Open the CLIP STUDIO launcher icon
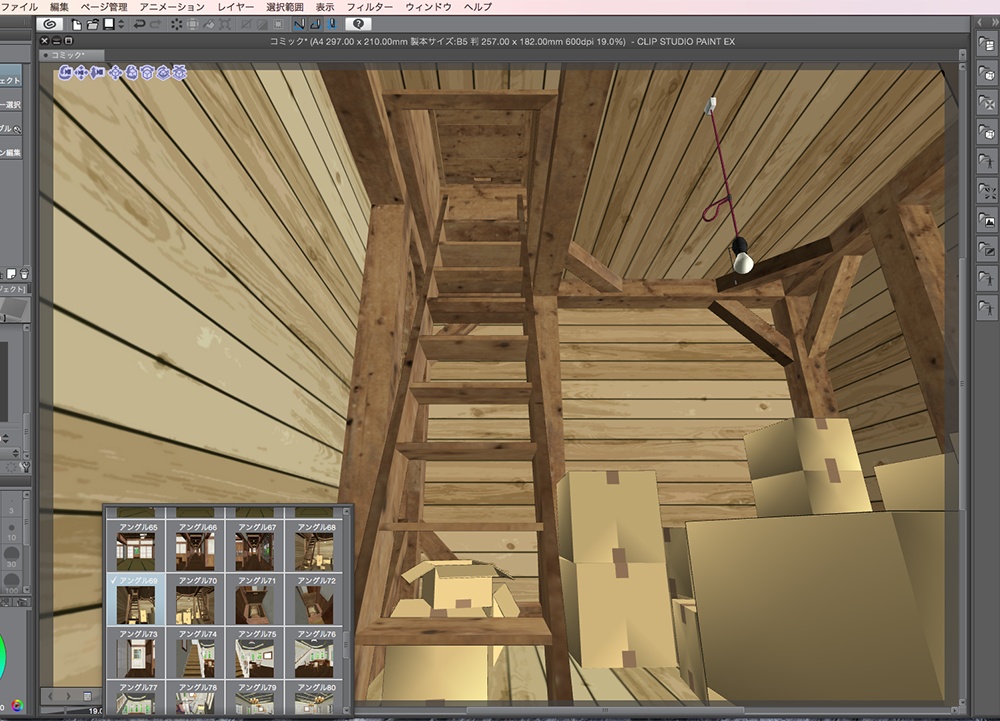The height and width of the screenshot is (721, 1000). tap(50, 24)
